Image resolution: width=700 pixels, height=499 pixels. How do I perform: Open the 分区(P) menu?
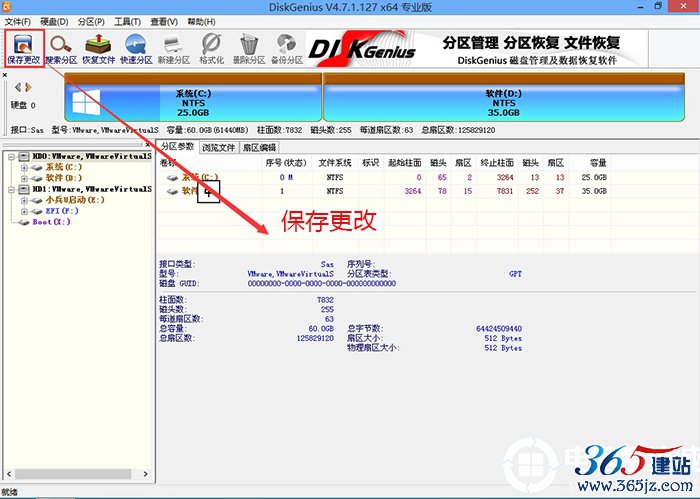point(91,22)
